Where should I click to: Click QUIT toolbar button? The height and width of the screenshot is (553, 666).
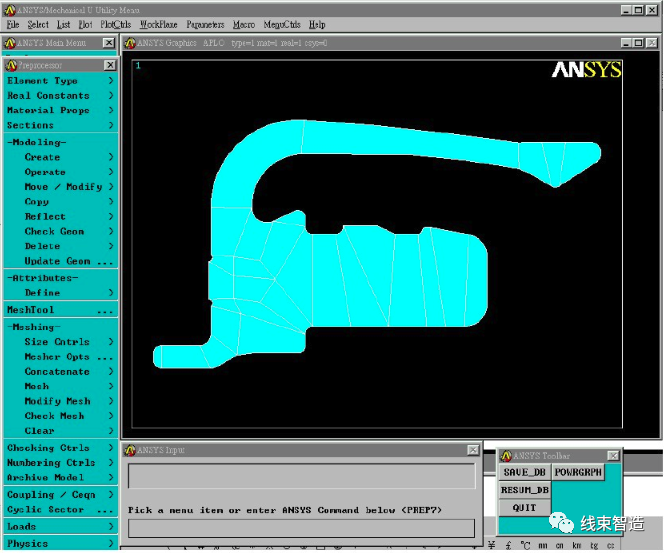point(525,508)
